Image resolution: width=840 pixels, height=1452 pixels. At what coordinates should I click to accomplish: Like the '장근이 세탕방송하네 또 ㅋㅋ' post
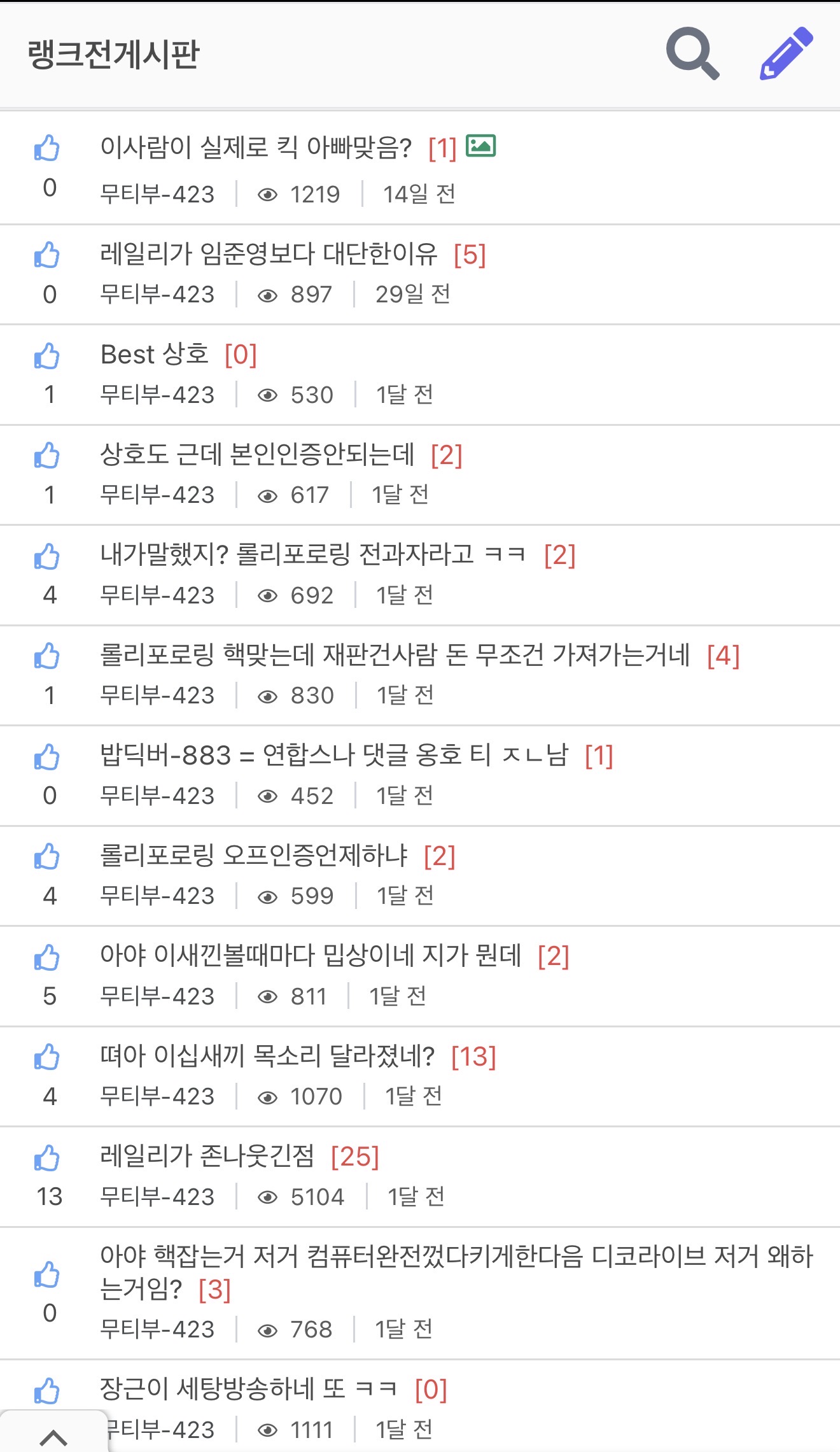pyautogui.click(x=47, y=1391)
